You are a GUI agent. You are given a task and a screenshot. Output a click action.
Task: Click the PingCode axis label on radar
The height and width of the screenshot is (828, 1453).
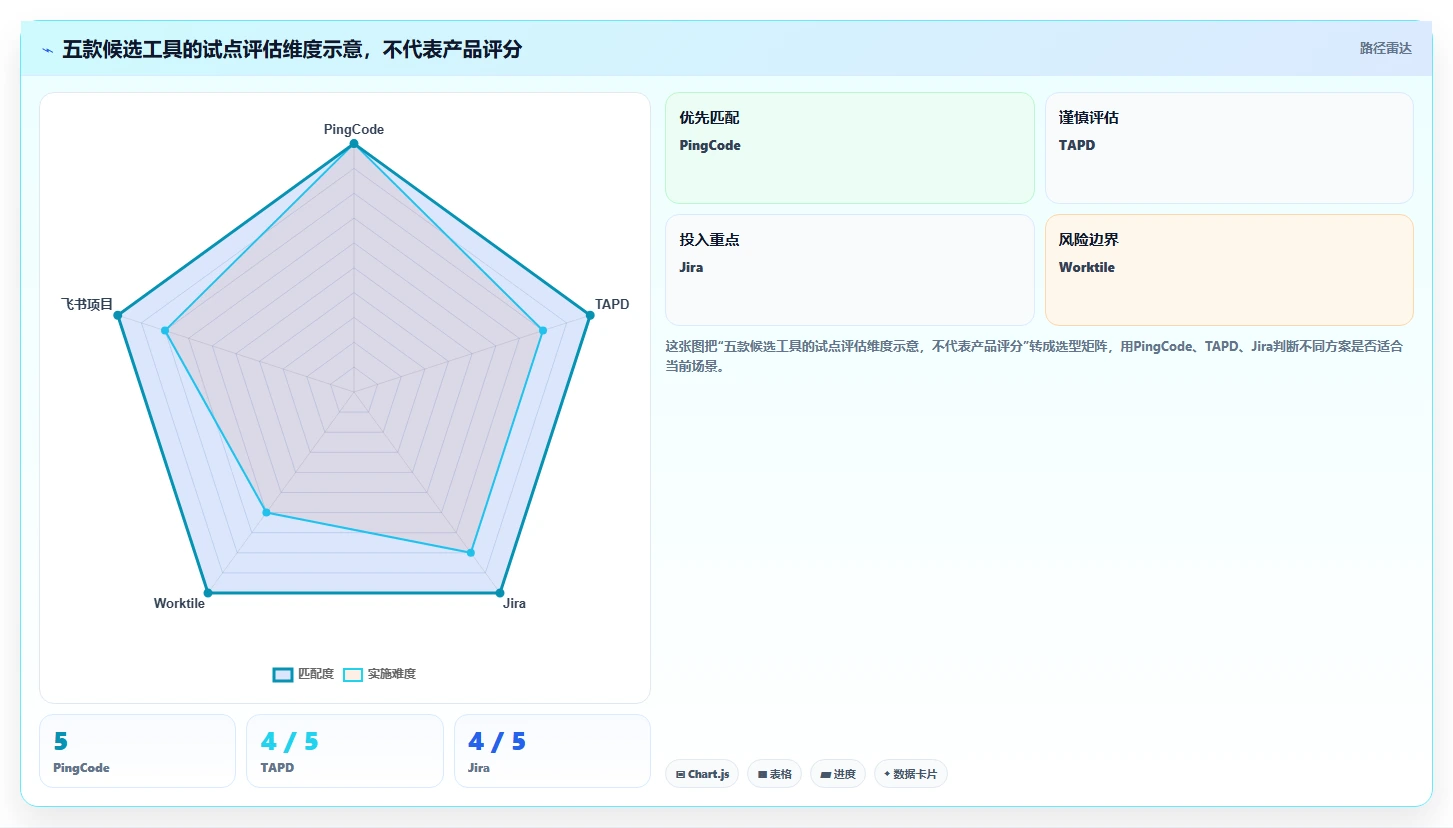(354, 129)
